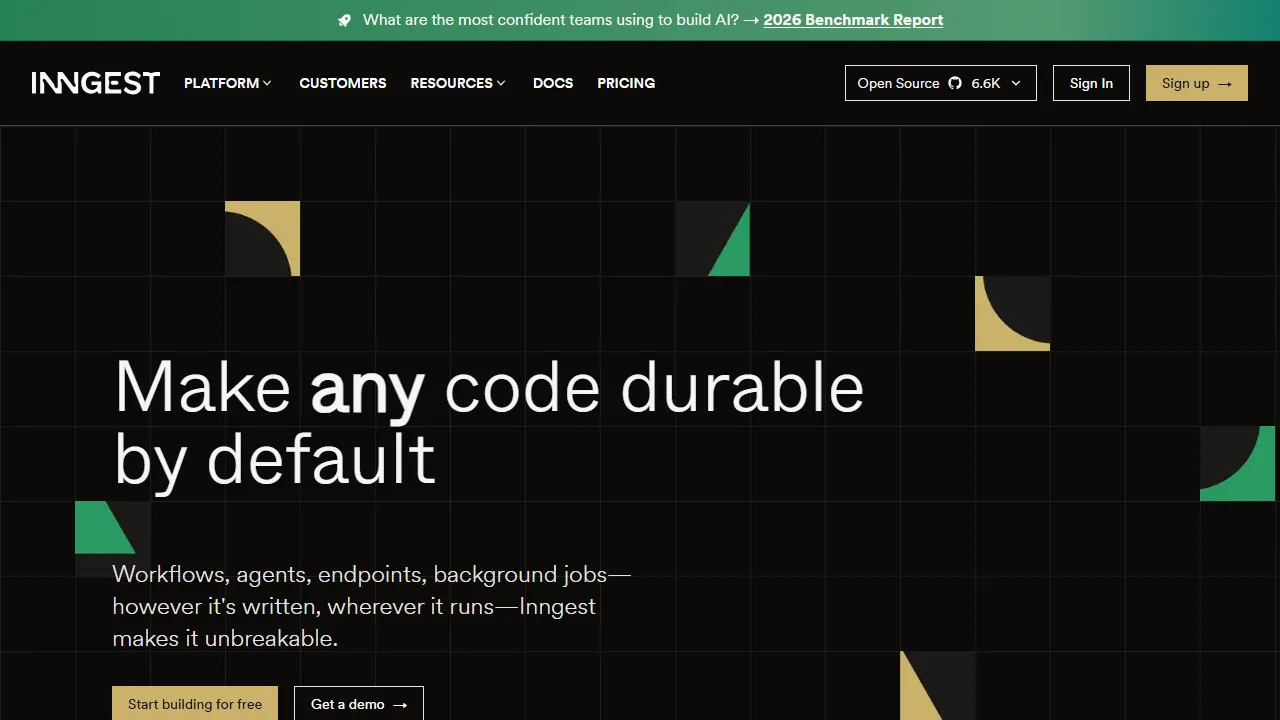This screenshot has width=1280, height=720.
Task: Go to the Pricing page
Action: point(626,83)
